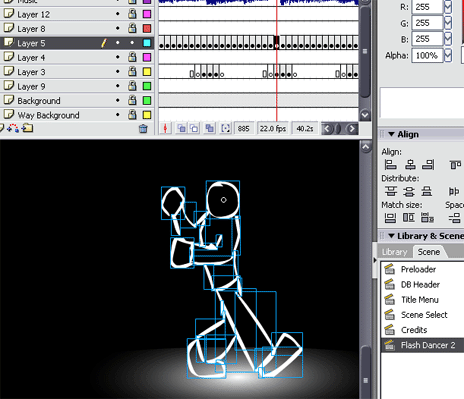This screenshot has width=464, height=399.
Task: Click the Credits scene clapper icon
Action: (389, 330)
